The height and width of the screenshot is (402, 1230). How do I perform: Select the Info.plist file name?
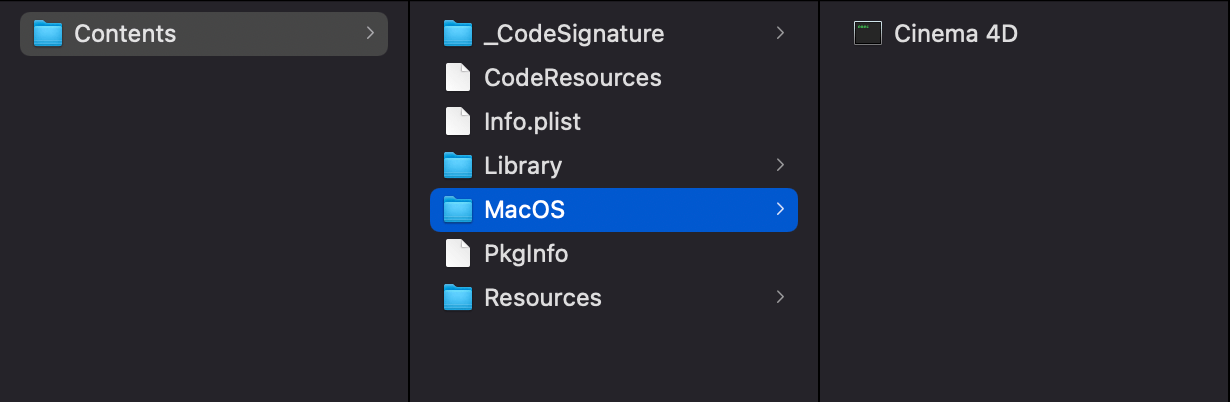532,122
